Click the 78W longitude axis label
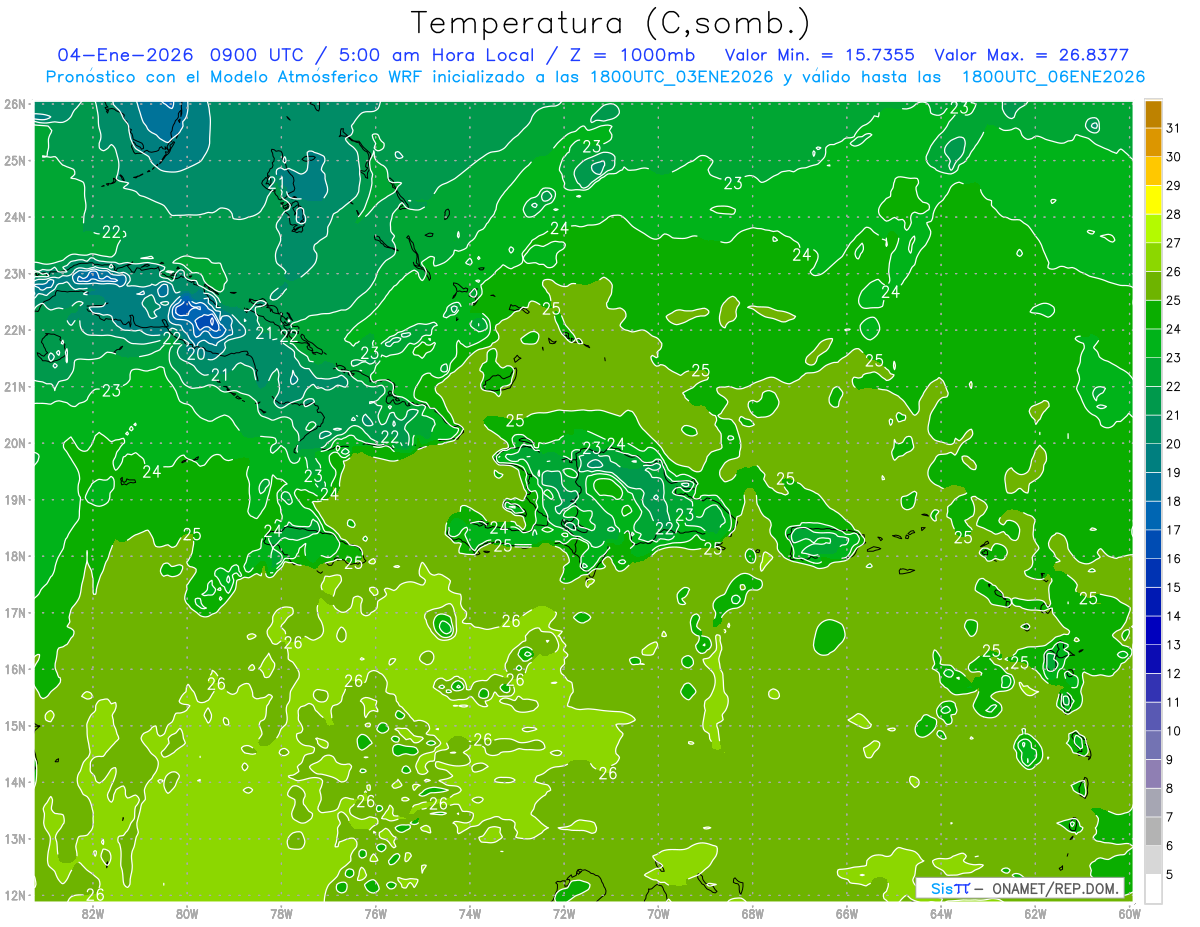1200x927 pixels. [x=281, y=913]
